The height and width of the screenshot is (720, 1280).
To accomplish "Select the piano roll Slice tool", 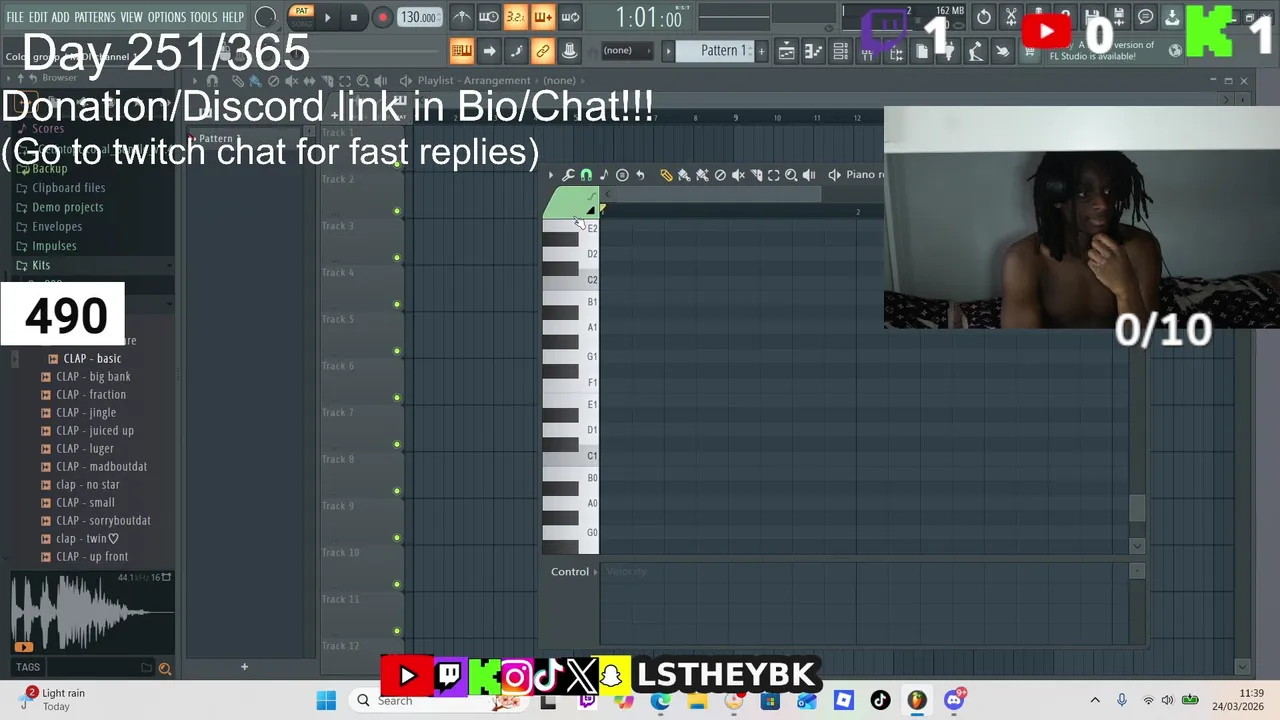I will pyautogui.click(x=756, y=175).
